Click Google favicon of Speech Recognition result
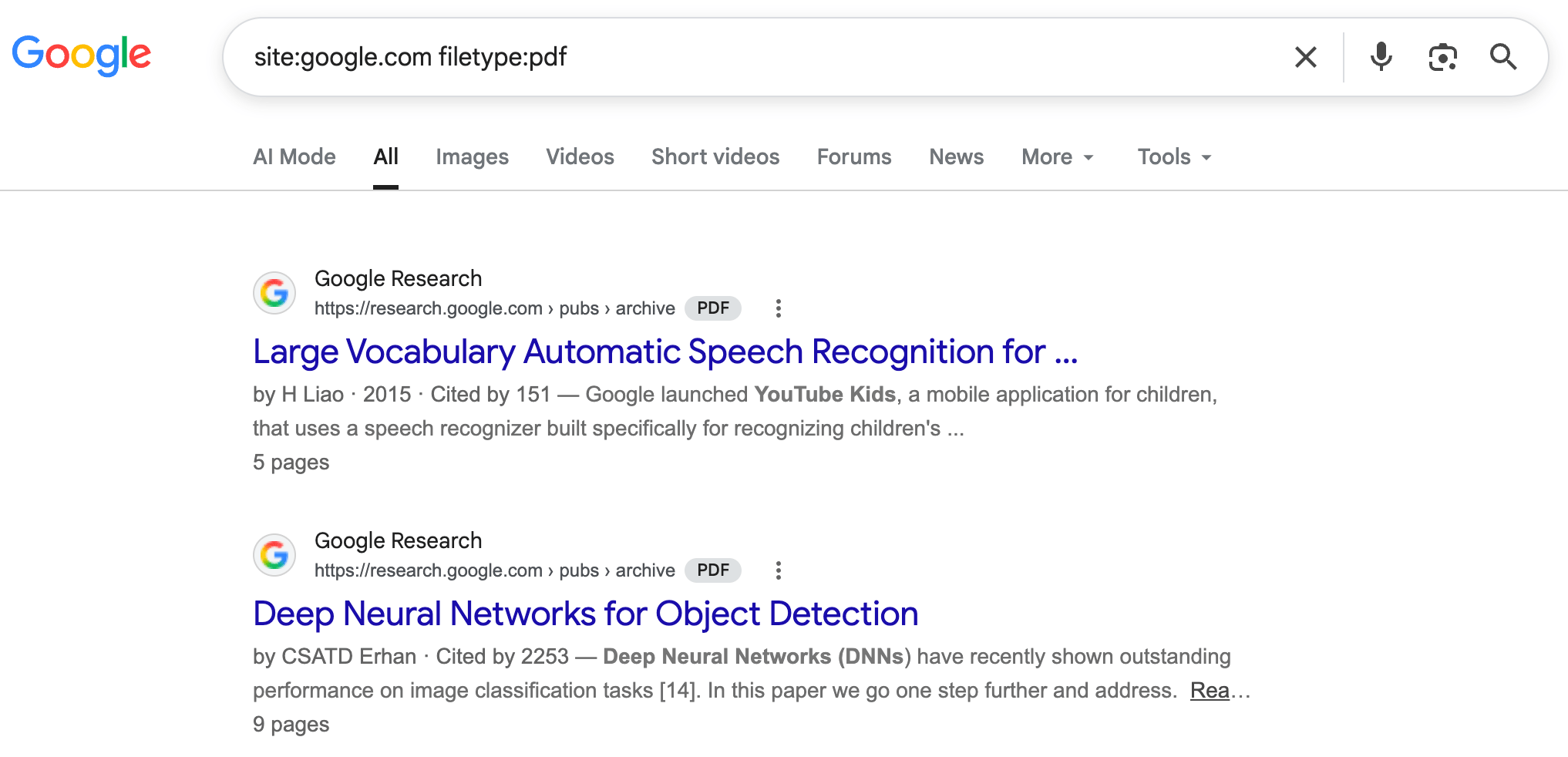The height and width of the screenshot is (757, 1568). pyautogui.click(x=274, y=293)
